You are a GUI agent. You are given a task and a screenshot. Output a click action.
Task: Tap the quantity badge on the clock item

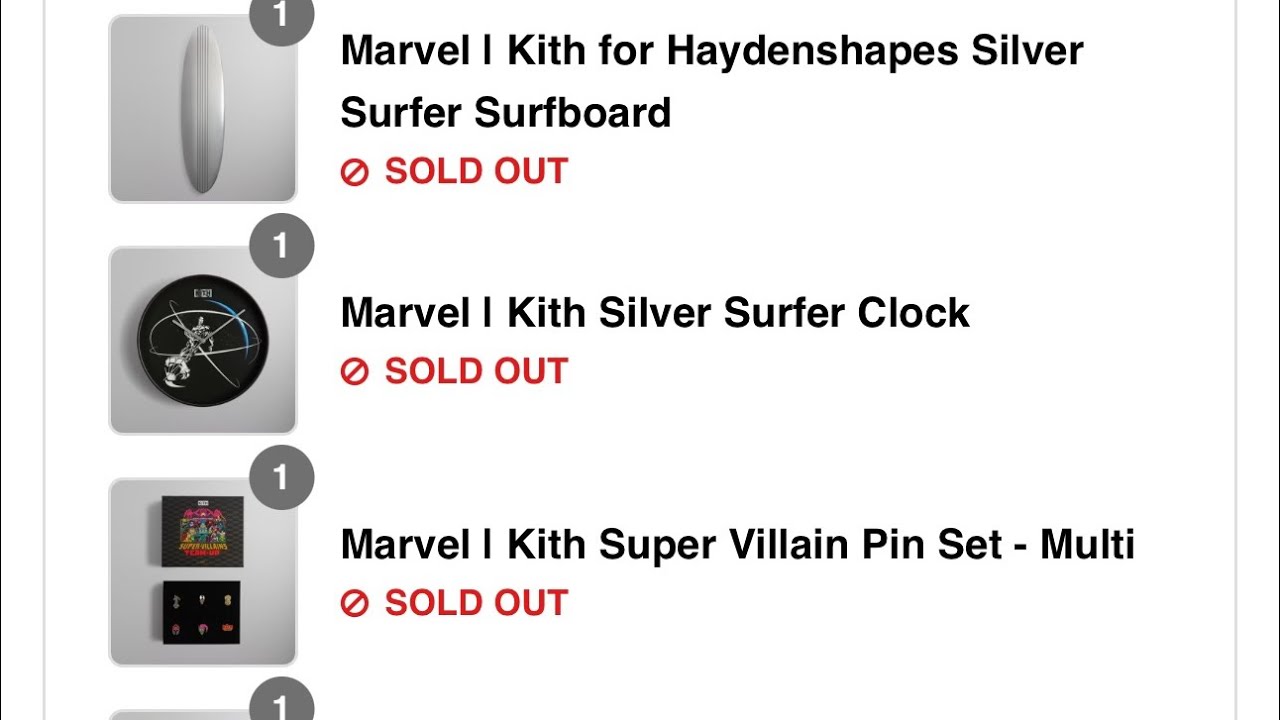coord(281,245)
